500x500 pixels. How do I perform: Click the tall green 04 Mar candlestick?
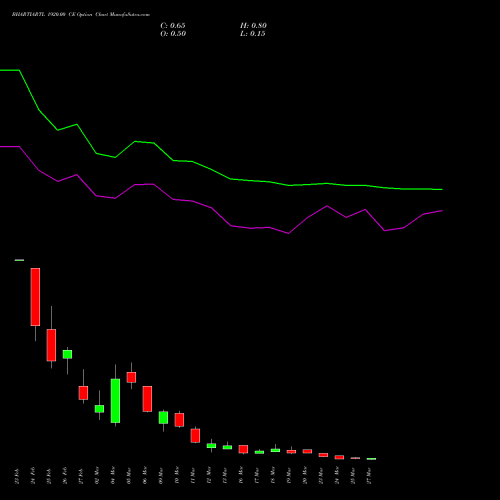(115, 401)
